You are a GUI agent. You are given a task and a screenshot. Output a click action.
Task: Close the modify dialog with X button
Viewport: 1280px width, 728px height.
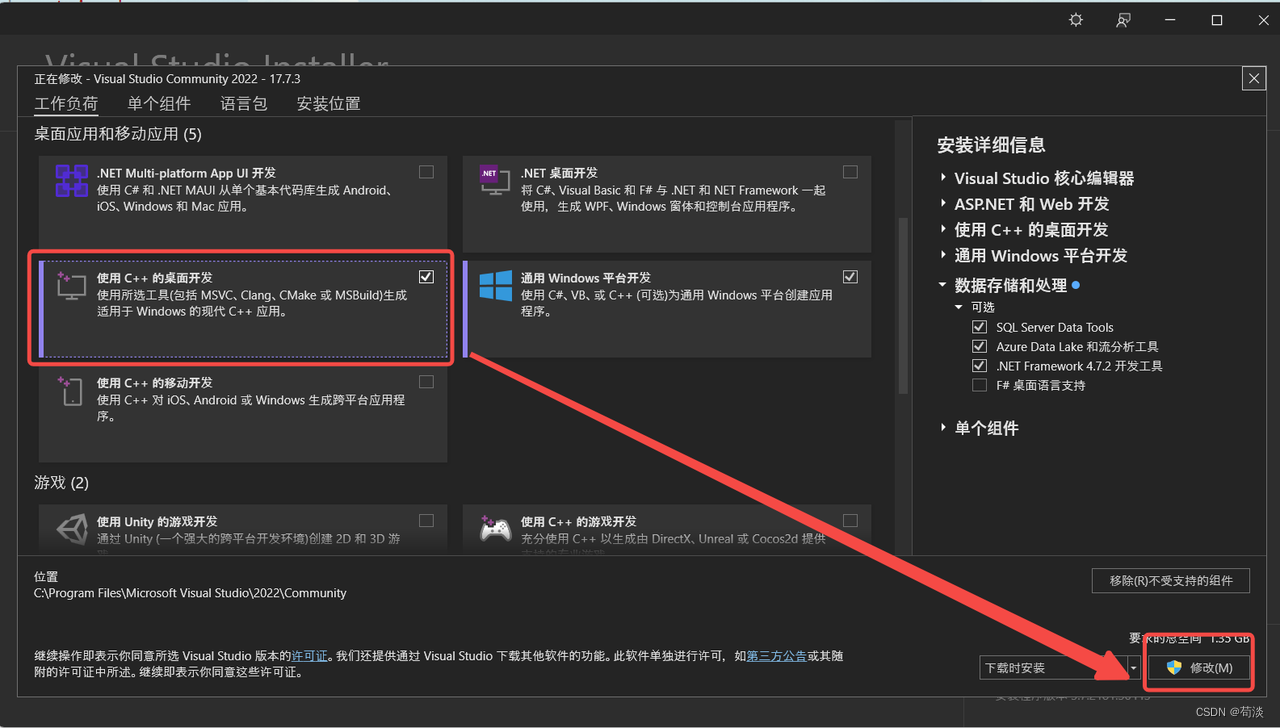pyautogui.click(x=1253, y=79)
